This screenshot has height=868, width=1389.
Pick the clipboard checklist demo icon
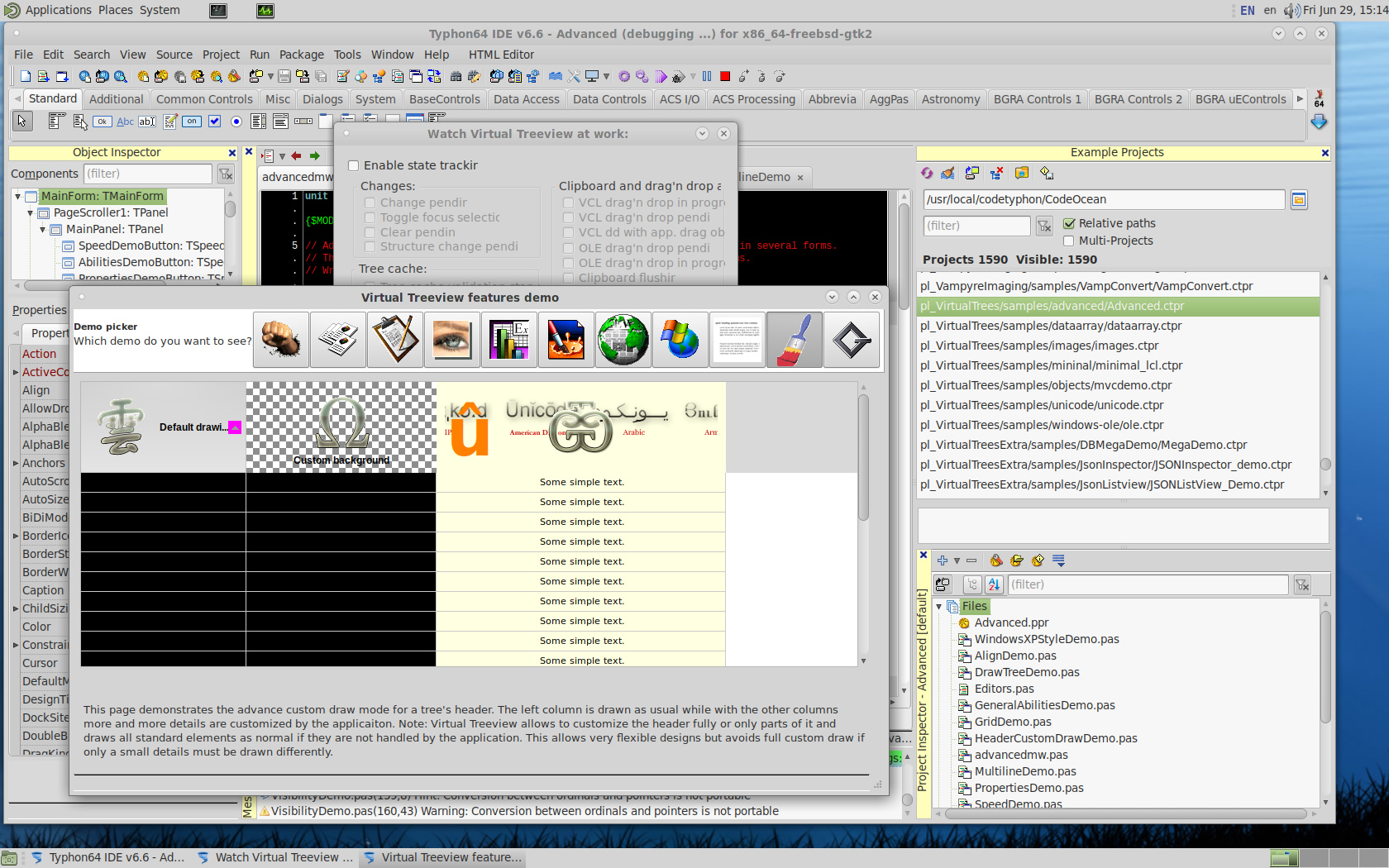[395, 340]
